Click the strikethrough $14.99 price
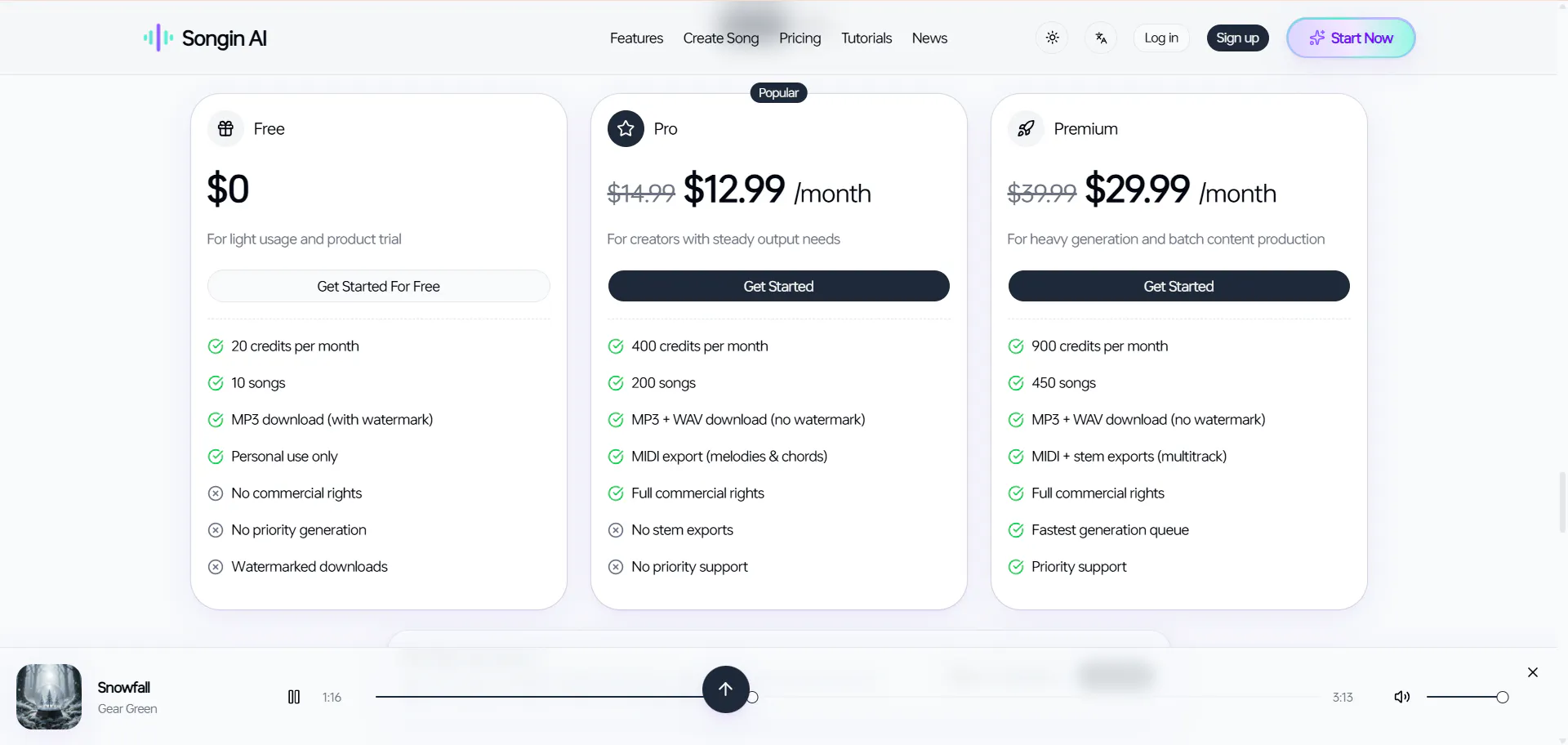The image size is (1568, 745). [x=641, y=193]
